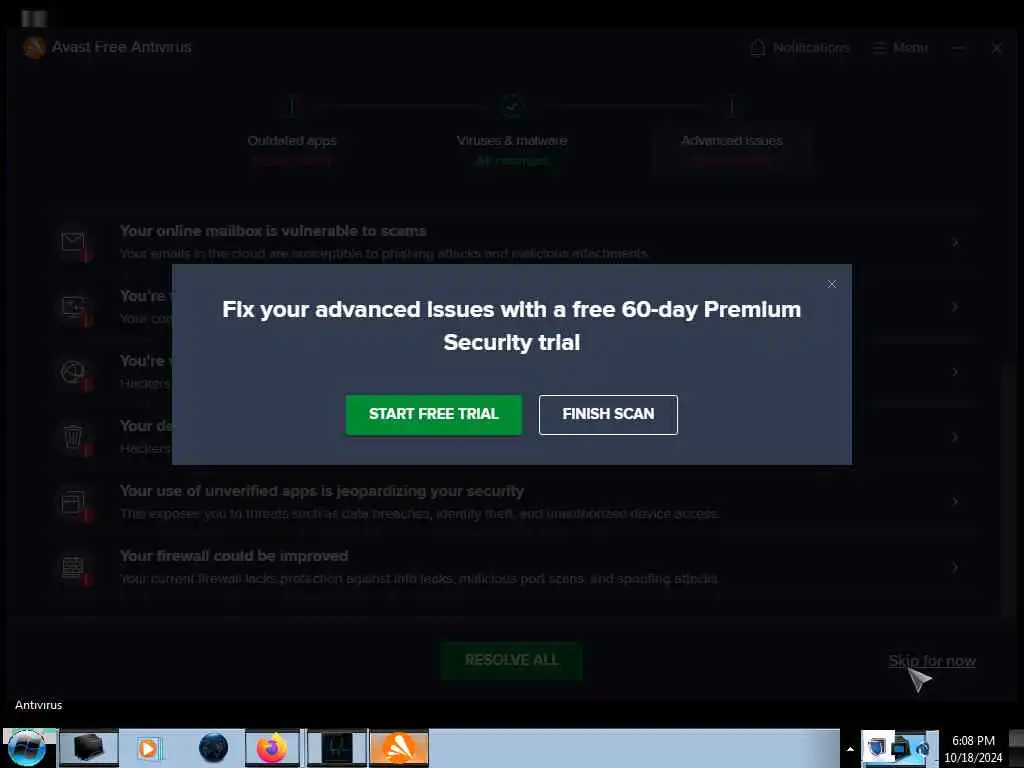Click the FINISH SCAN button
1024x768 pixels.
[608, 414]
